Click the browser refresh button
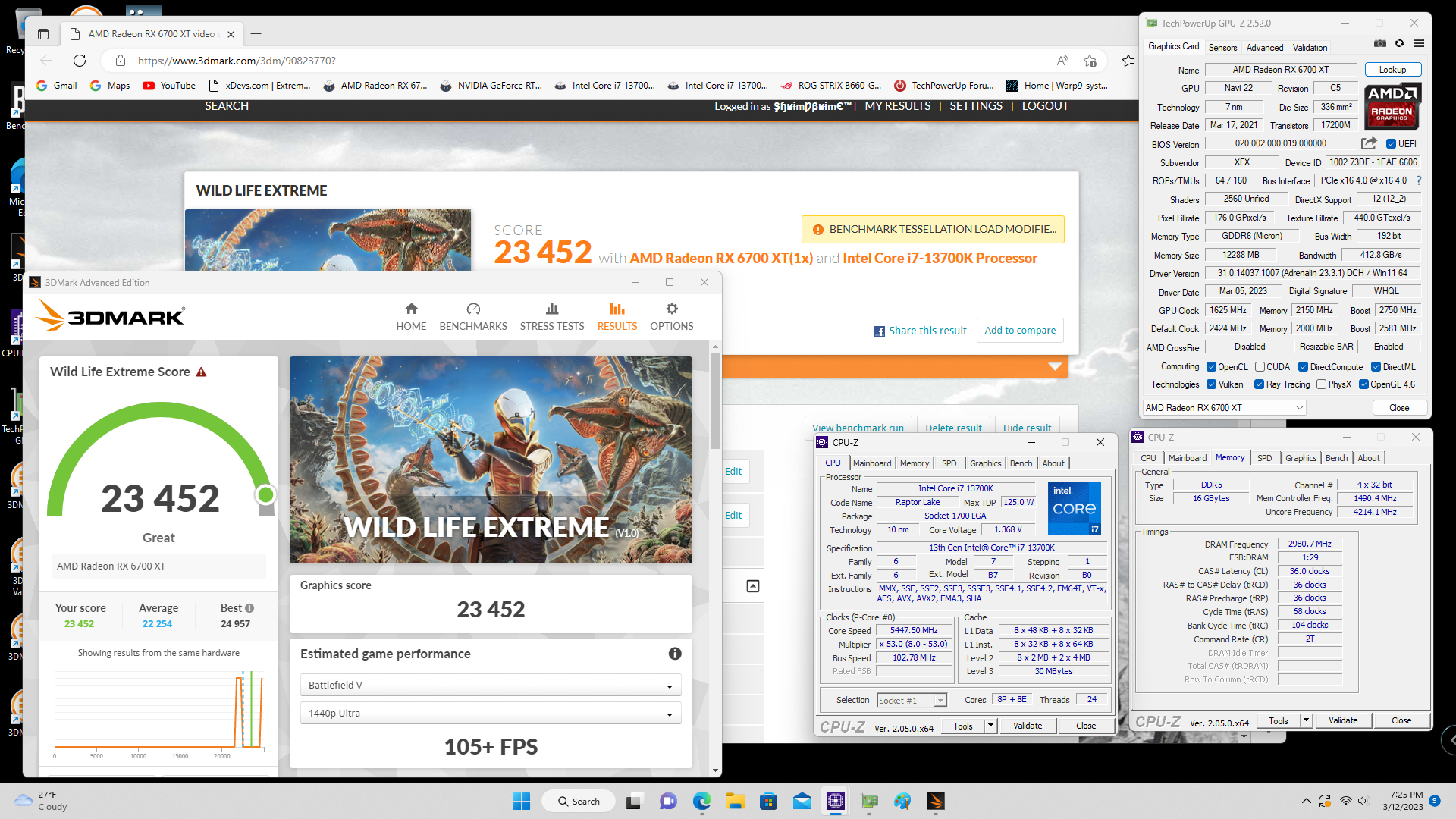 coord(80,61)
